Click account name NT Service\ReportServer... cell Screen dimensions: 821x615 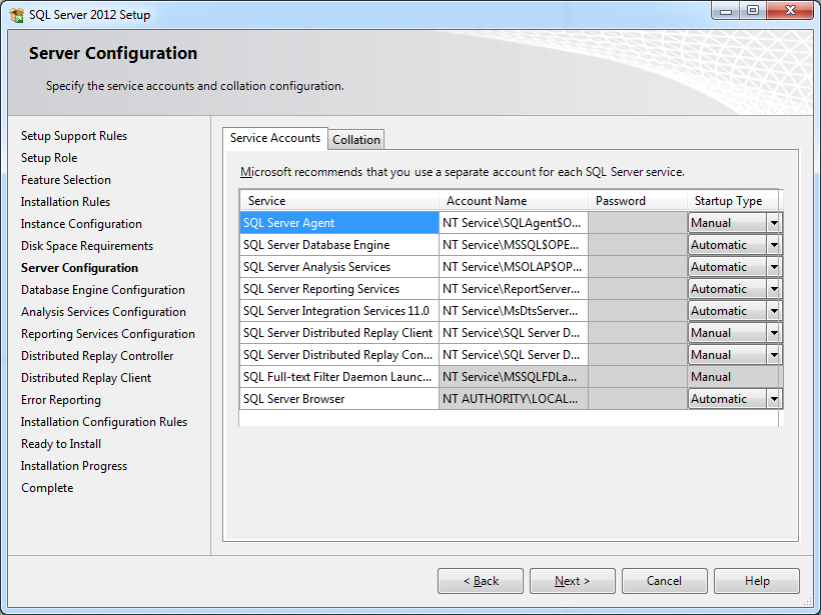514,289
